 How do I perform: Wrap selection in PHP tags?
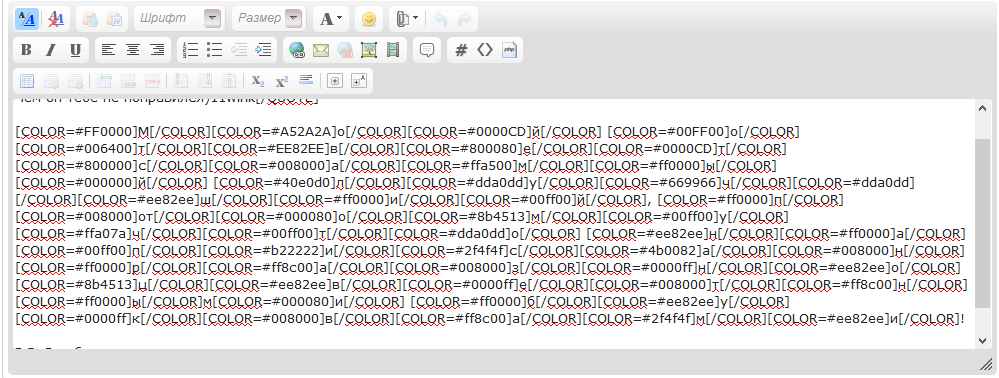click(x=509, y=50)
